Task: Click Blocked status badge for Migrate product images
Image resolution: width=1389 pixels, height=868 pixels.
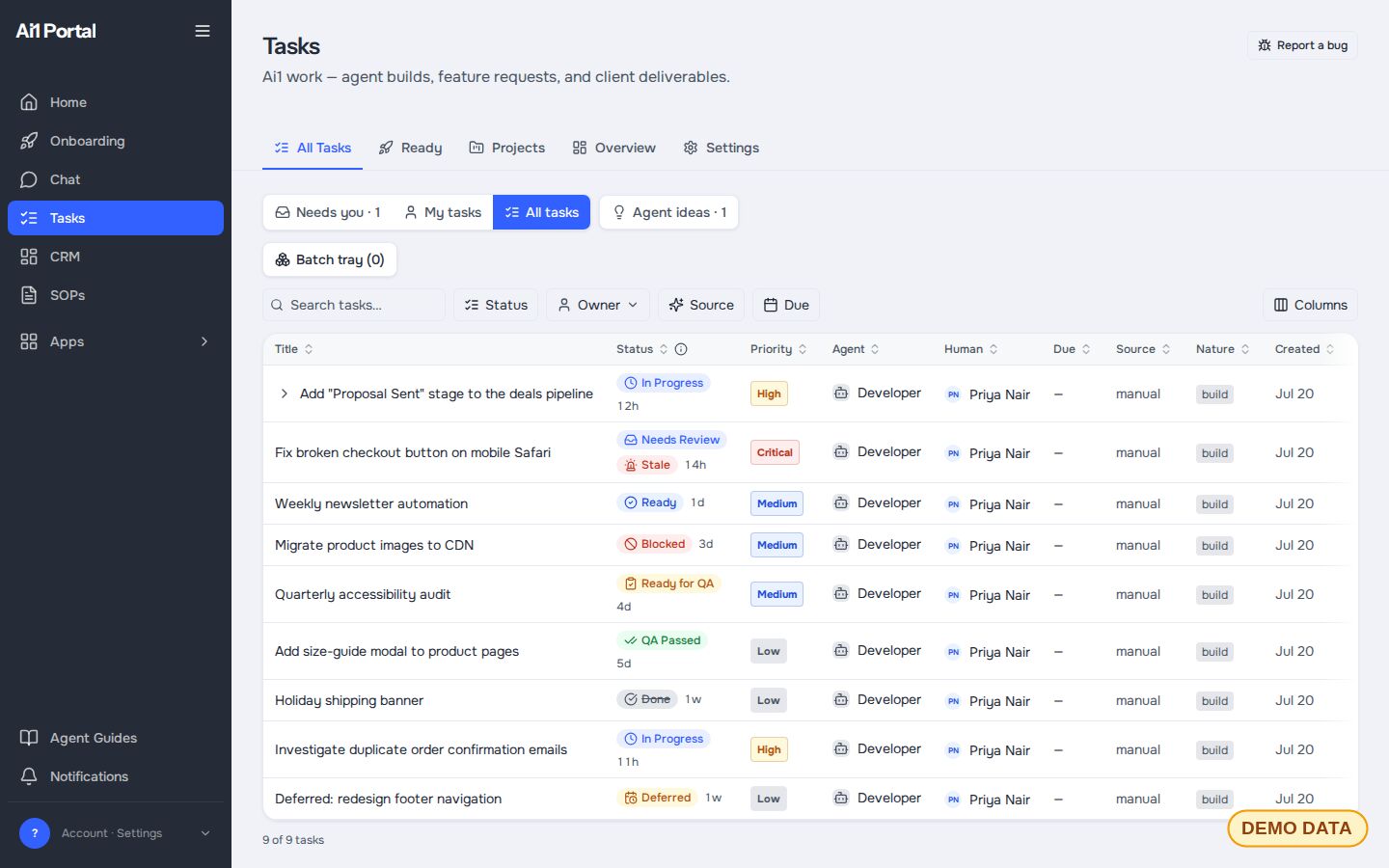Action: 655,544
